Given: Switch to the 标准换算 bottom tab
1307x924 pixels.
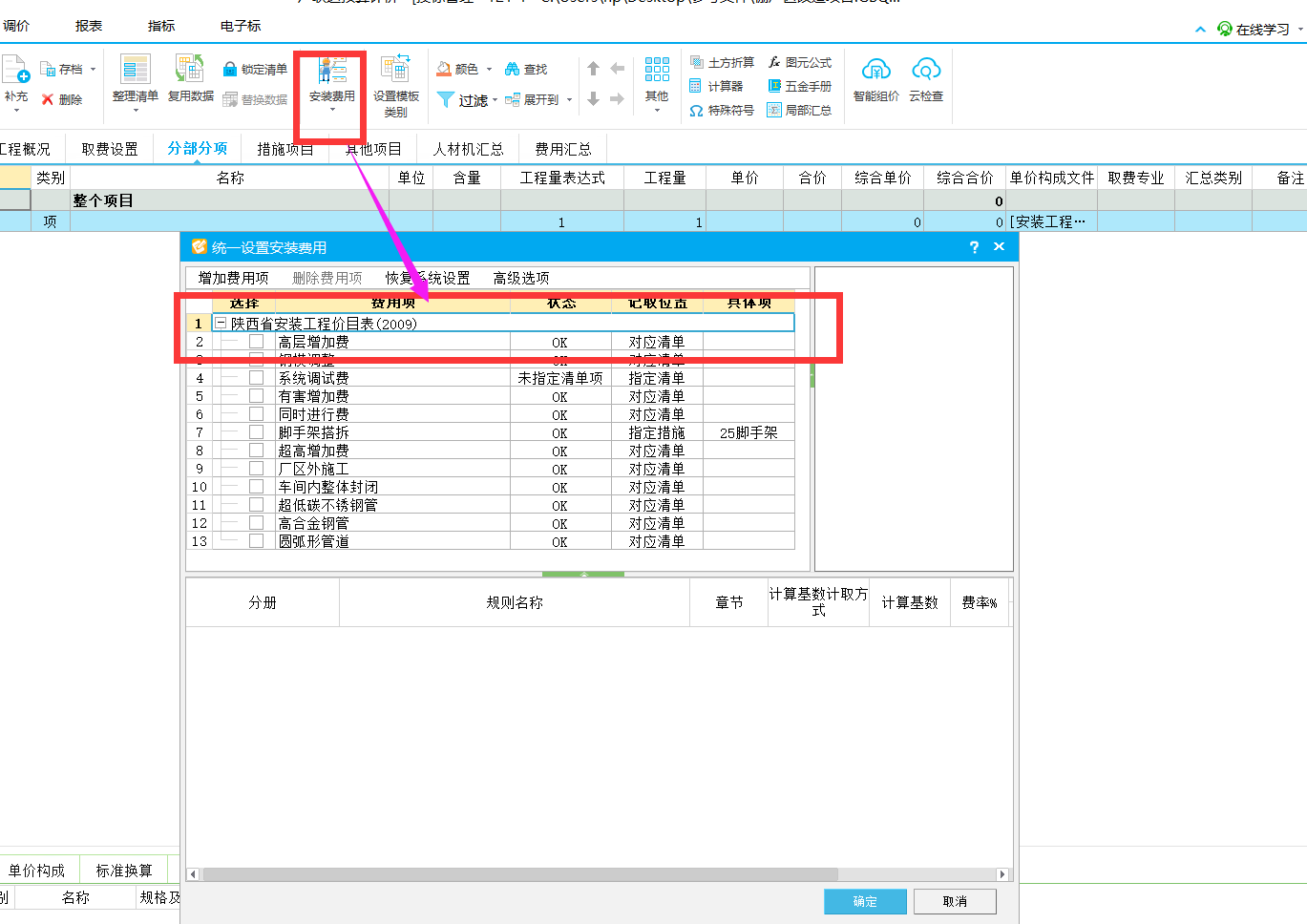Looking at the screenshot, I should point(124,871).
